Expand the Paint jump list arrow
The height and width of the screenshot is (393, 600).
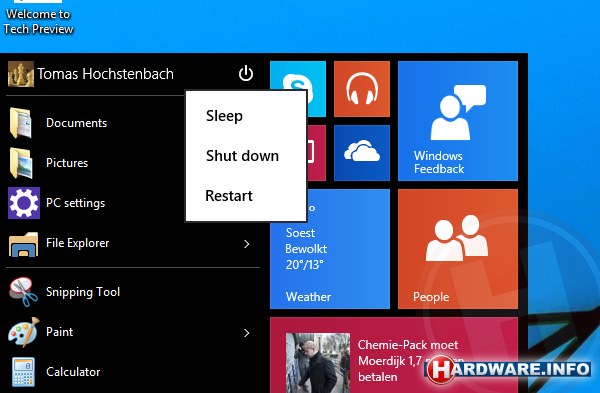click(x=247, y=333)
